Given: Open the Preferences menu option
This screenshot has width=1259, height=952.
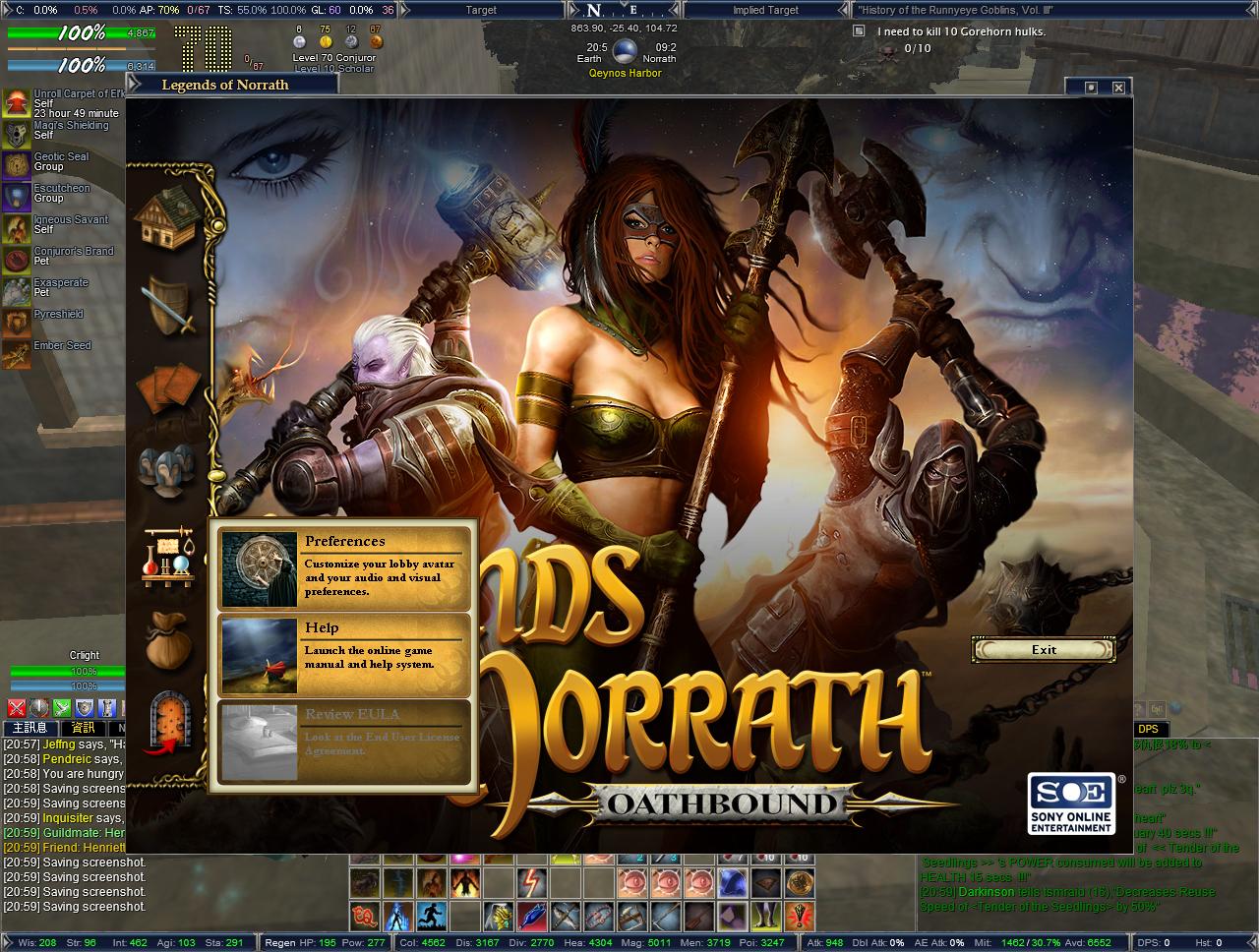Looking at the screenshot, I should pos(343,568).
